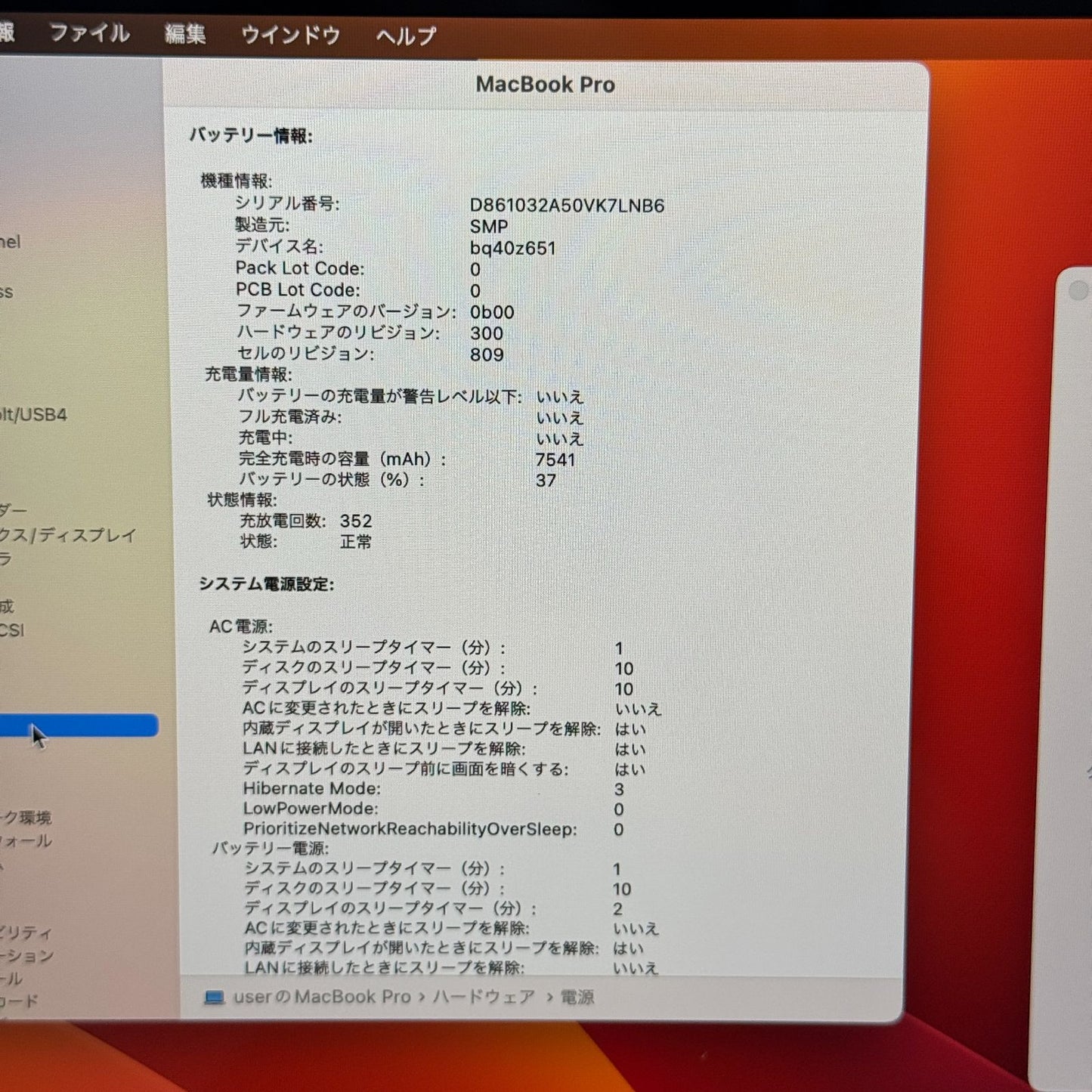
Task: Click the cell revision value 809
Action: coord(487,354)
